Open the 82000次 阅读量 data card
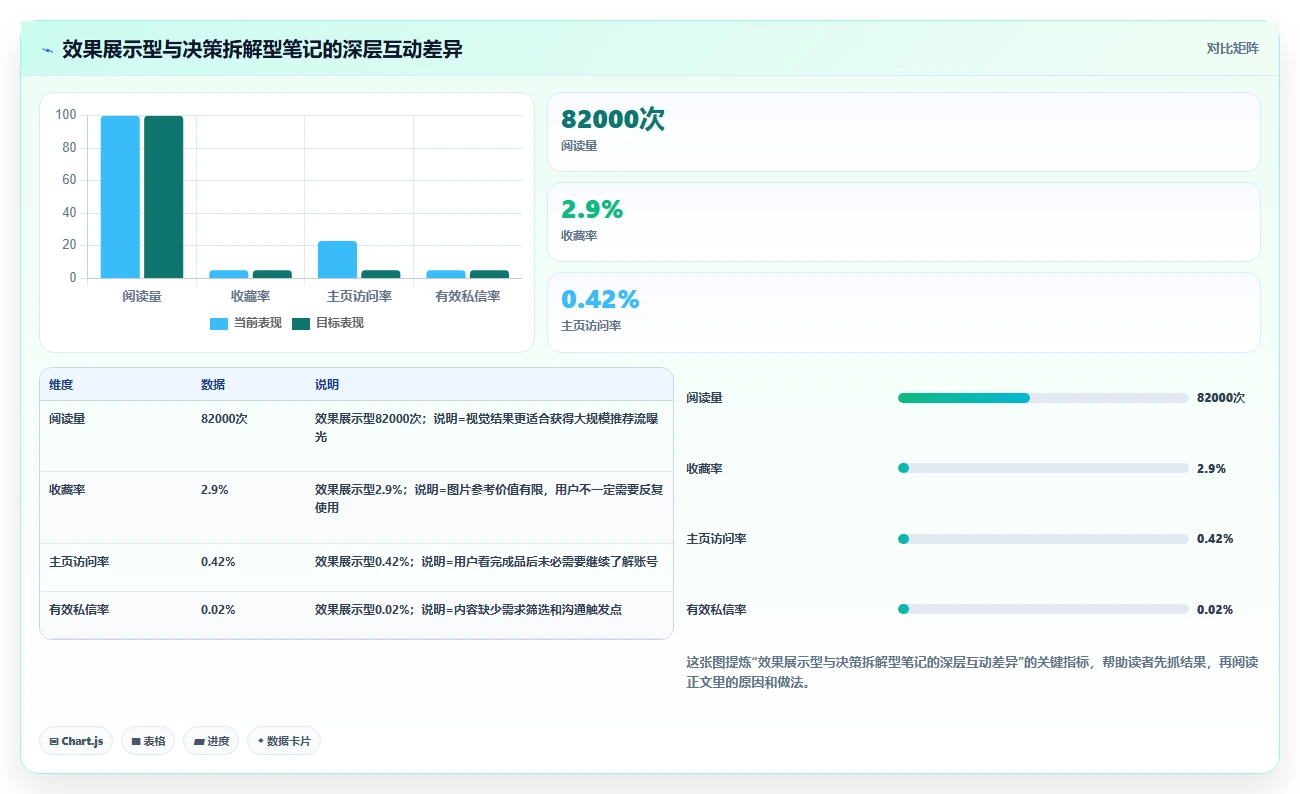Image resolution: width=1300 pixels, height=794 pixels. click(x=904, y=132)
